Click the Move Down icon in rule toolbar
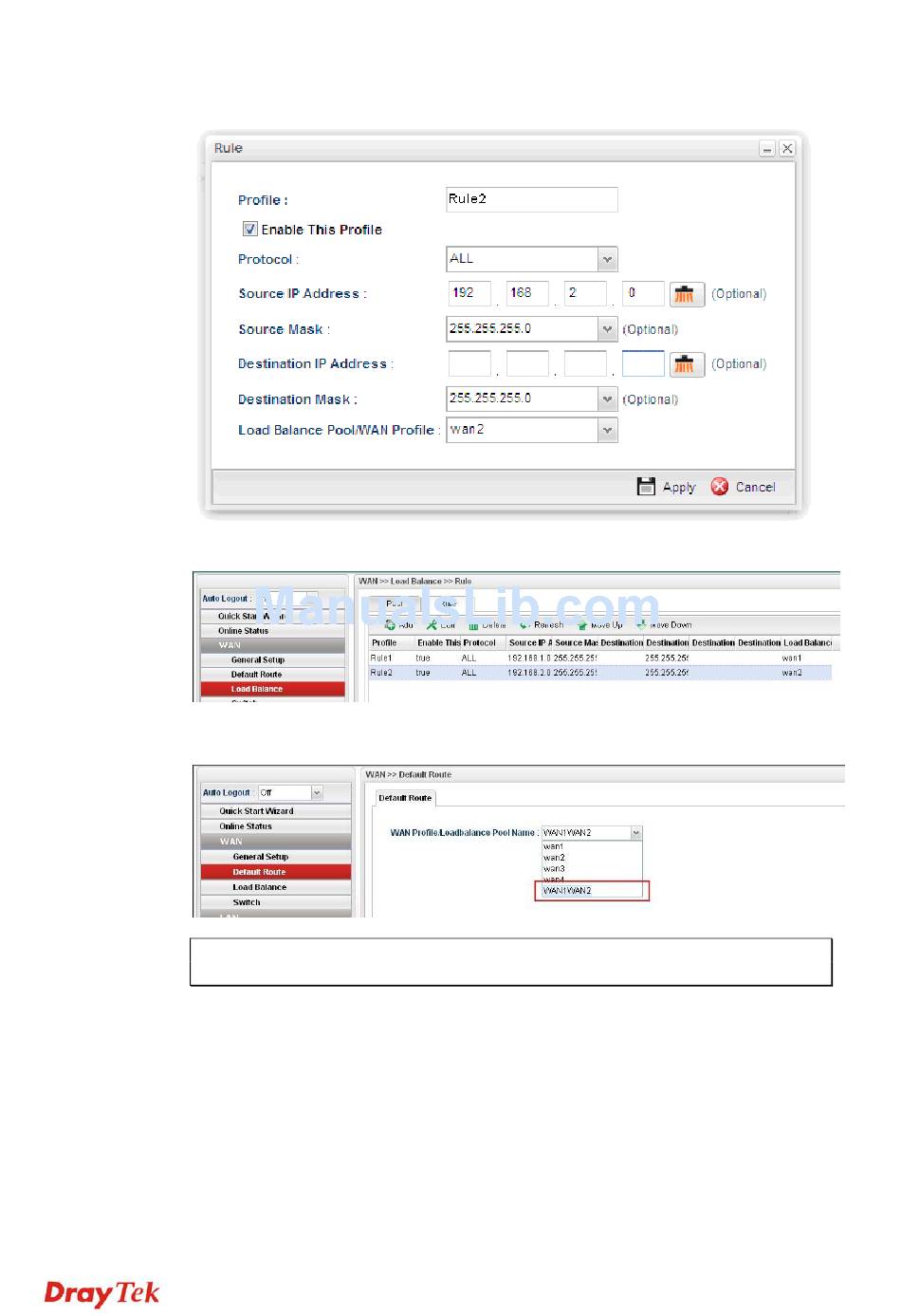 coord(641,625)
